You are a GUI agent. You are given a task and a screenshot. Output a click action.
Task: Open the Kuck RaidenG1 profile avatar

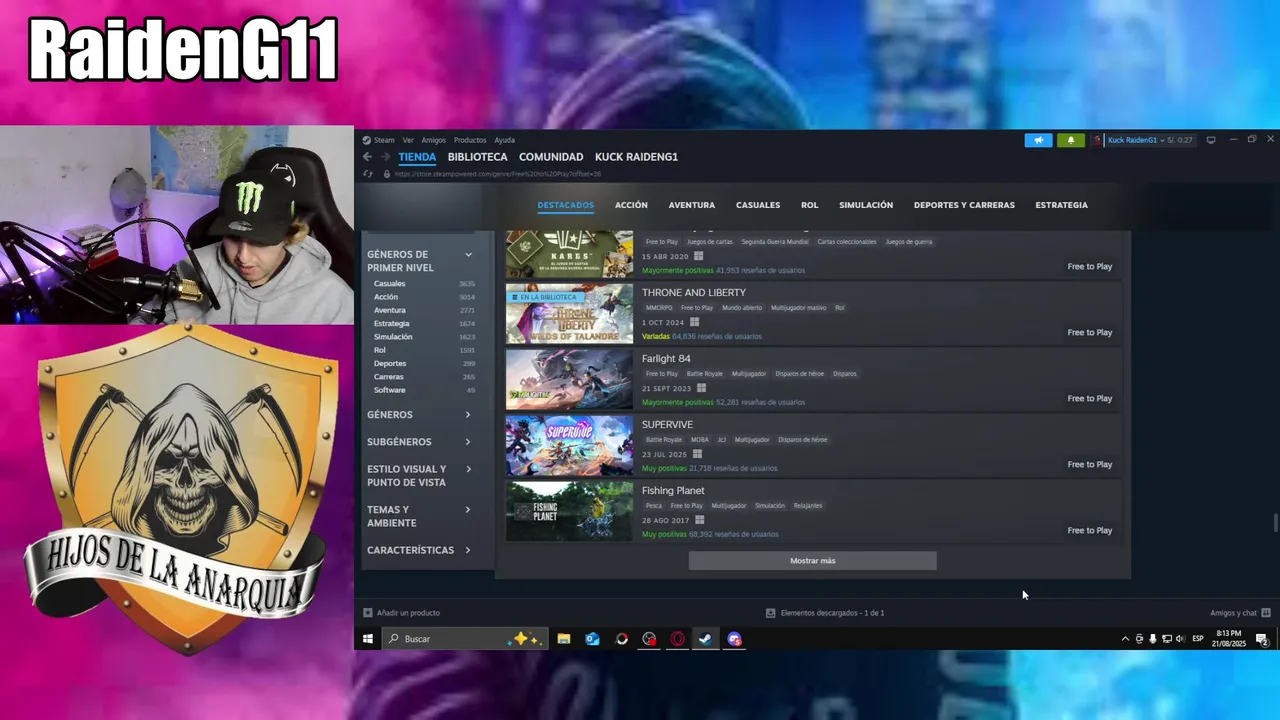[x=1097, y=140]
